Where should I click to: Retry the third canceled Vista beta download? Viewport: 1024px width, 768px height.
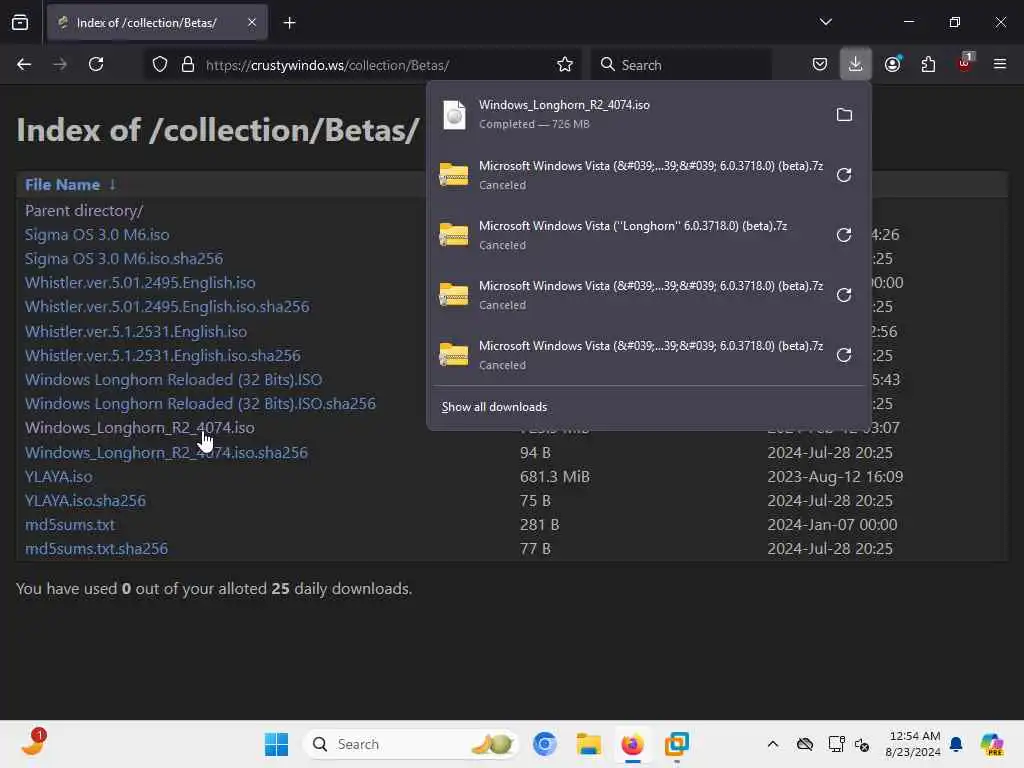pos(844,295)
